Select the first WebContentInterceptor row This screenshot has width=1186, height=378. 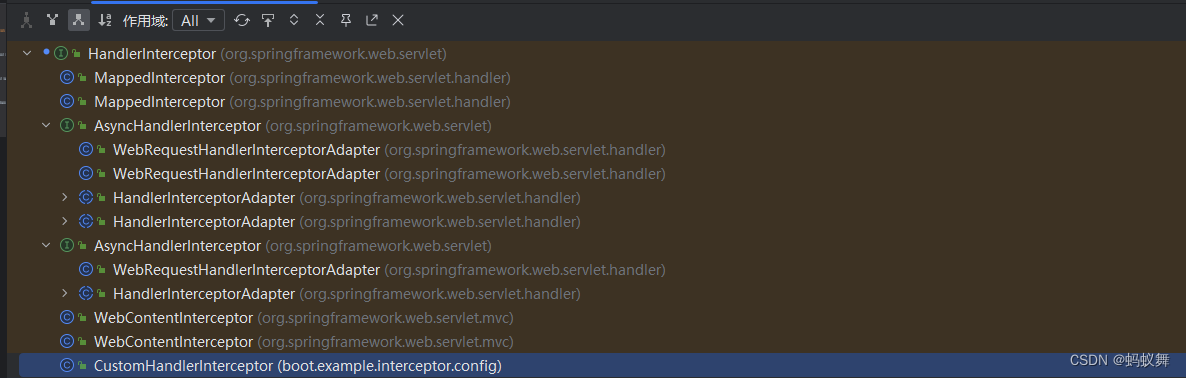coord(602,318)
